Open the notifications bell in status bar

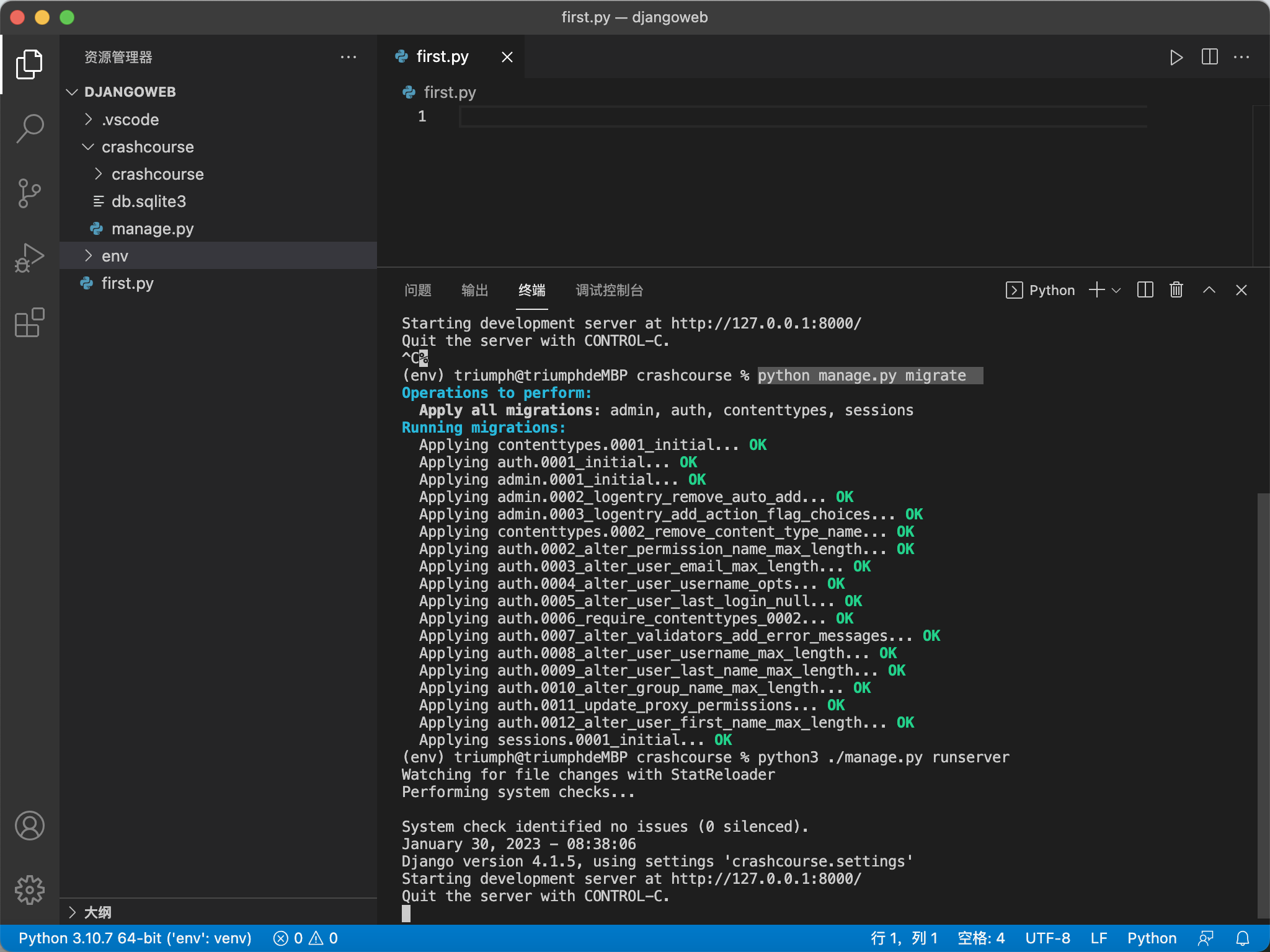pyautogui.click(x=1243, y=938)
